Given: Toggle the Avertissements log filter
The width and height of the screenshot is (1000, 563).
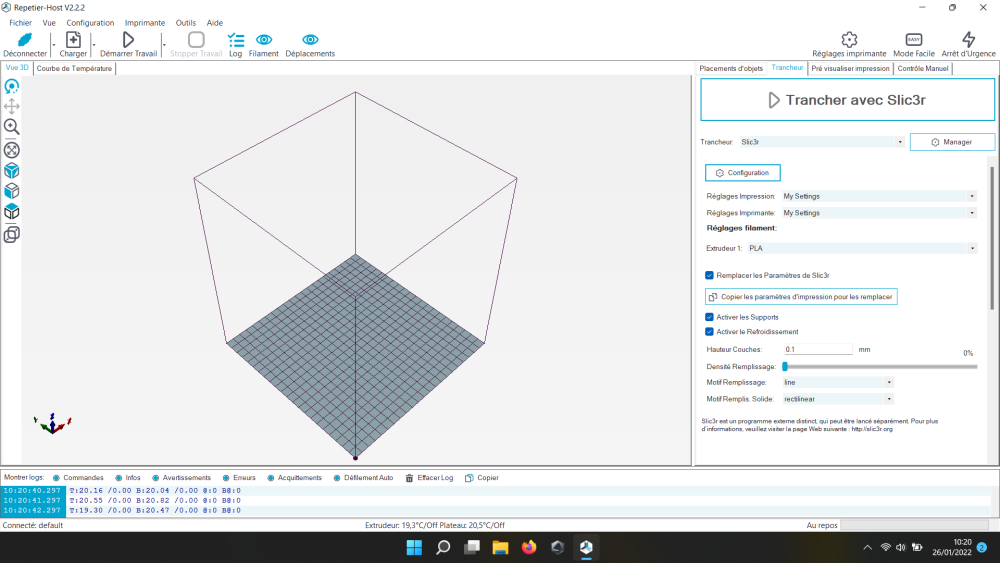Looking at the screenshot, I should pyautogui.click(x=181, y=478).
